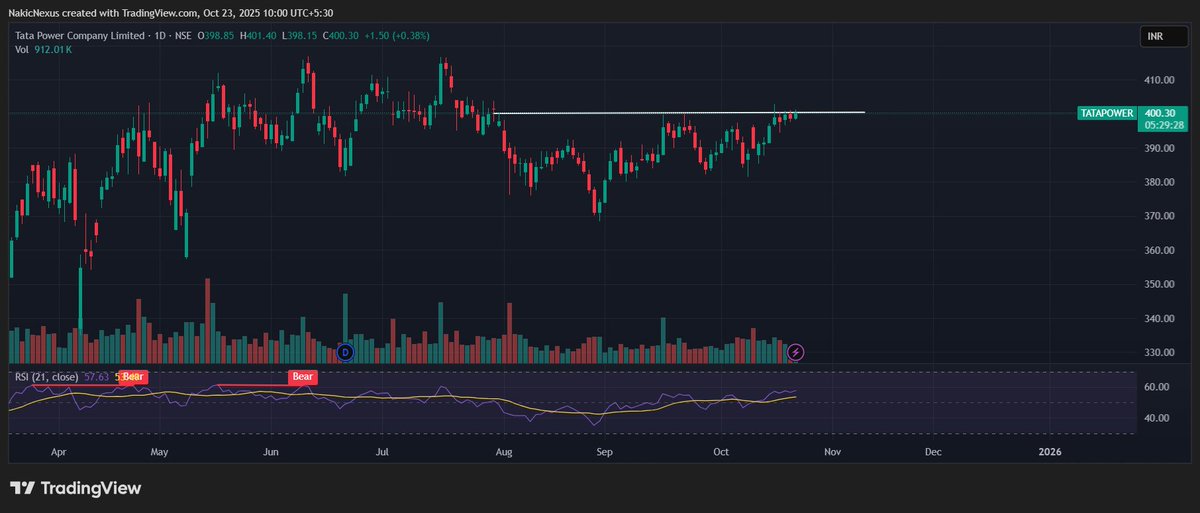Click the May label on time axis
1200x513 pixels.
pos(159,452)
